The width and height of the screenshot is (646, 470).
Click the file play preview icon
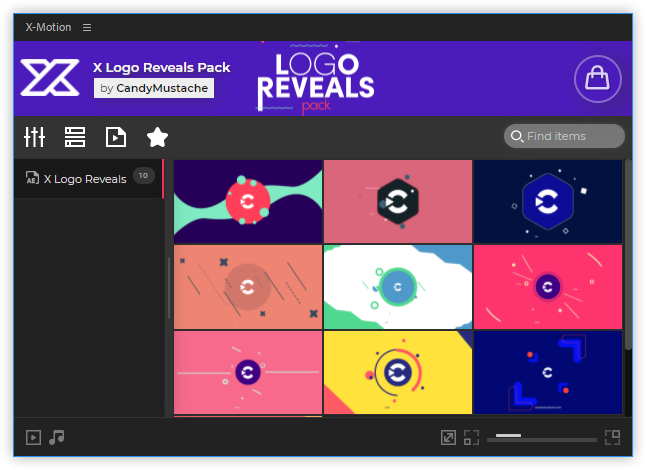116,137
